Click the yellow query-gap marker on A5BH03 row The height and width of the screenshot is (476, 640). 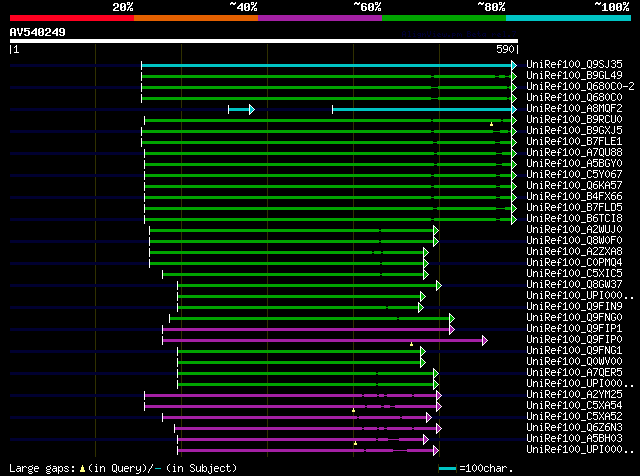click(356, 443)
